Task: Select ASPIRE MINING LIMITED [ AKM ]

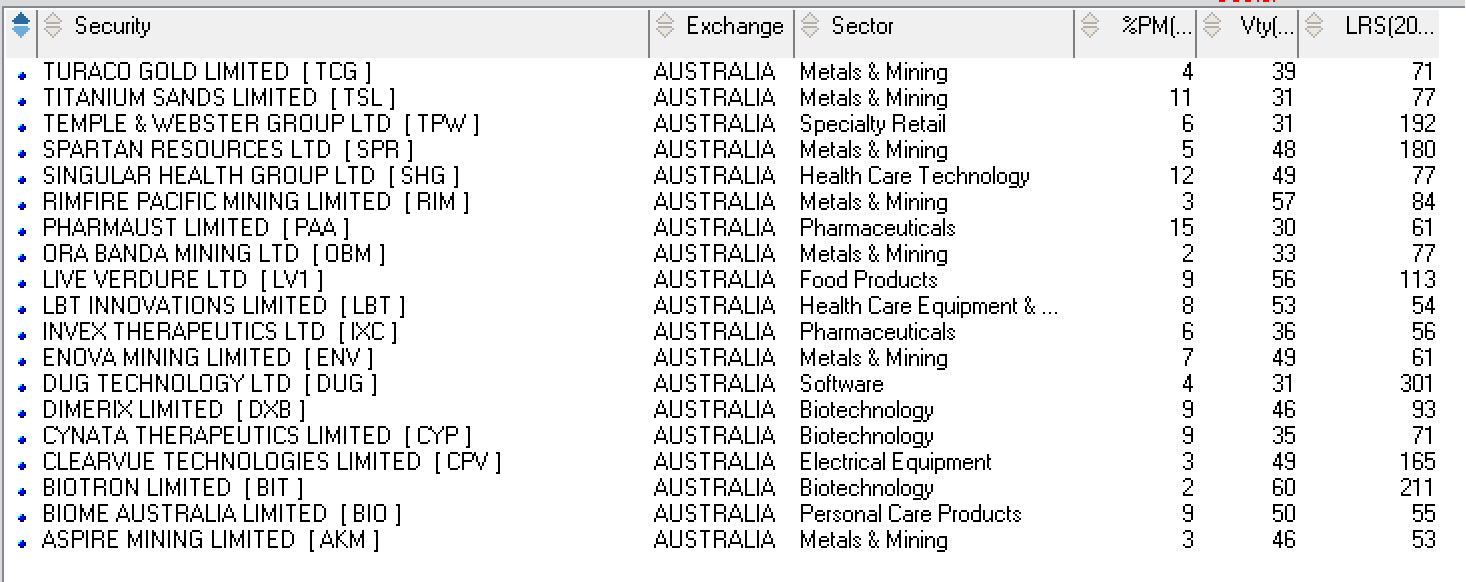Action: click(211, 540)
